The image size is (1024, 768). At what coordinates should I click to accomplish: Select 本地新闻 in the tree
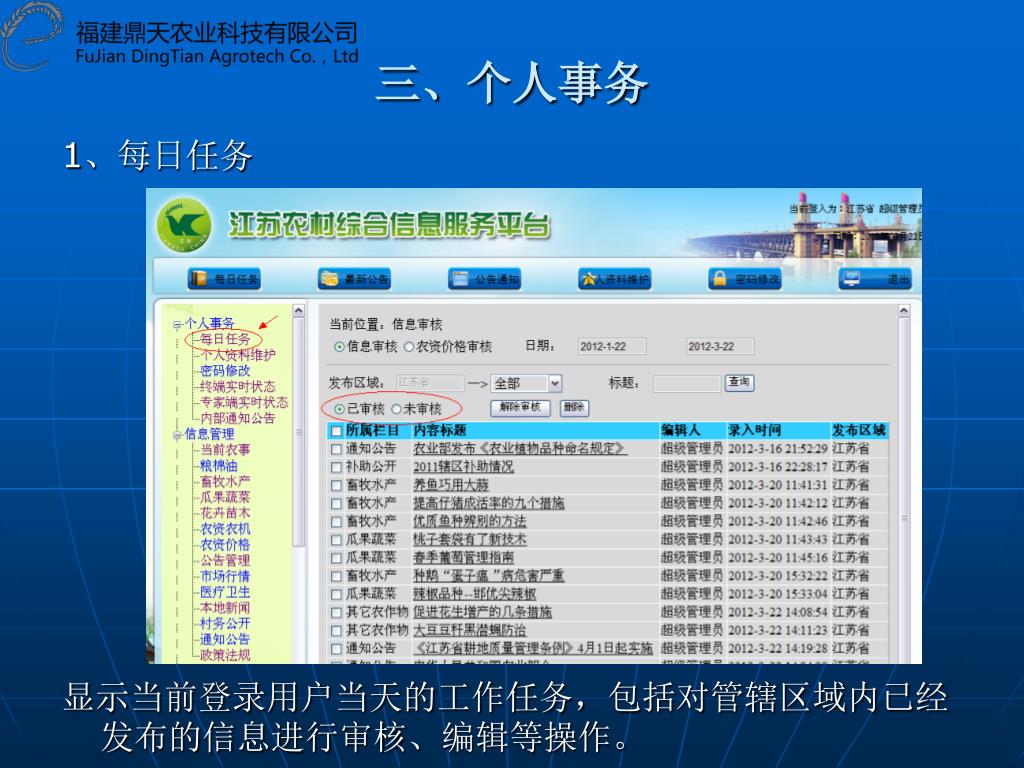tap(225, 608)
